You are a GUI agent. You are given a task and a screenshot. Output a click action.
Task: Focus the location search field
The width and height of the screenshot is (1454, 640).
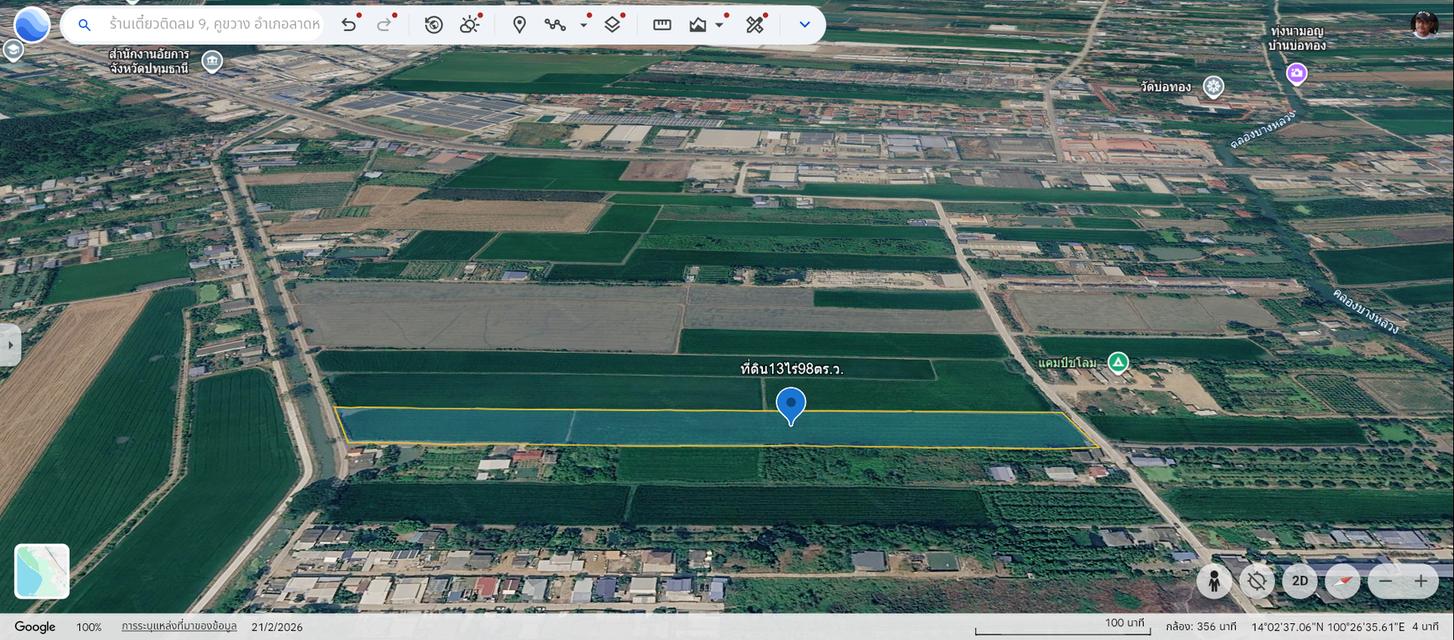tap(214, 25)
